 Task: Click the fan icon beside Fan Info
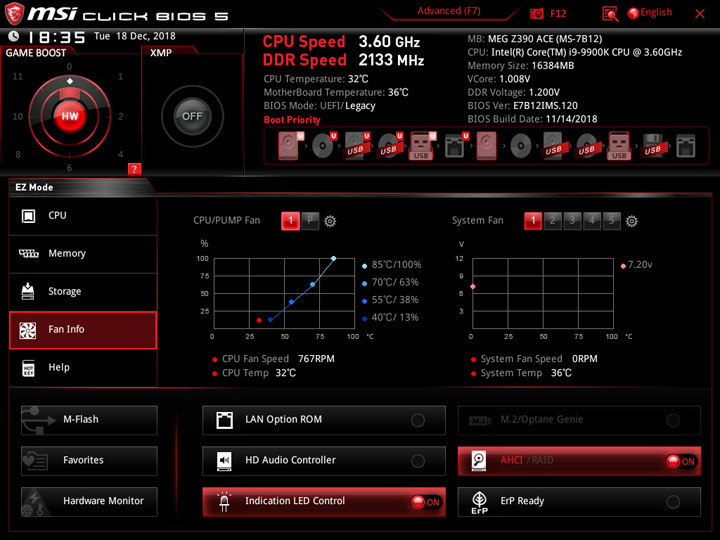(28, 330)
